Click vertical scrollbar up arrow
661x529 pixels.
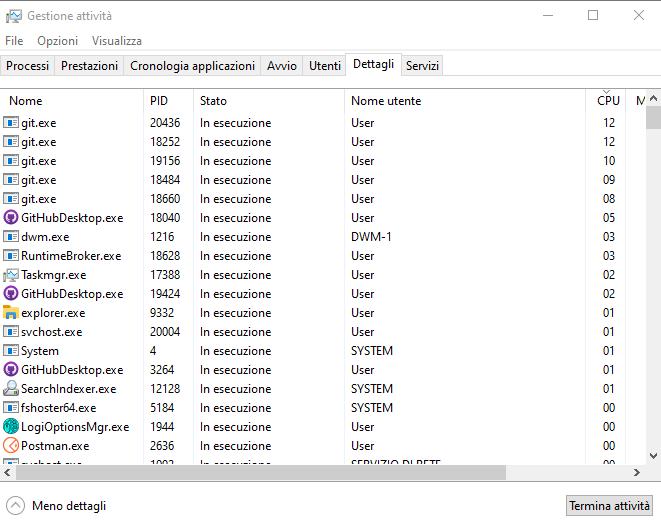[653, 99]
